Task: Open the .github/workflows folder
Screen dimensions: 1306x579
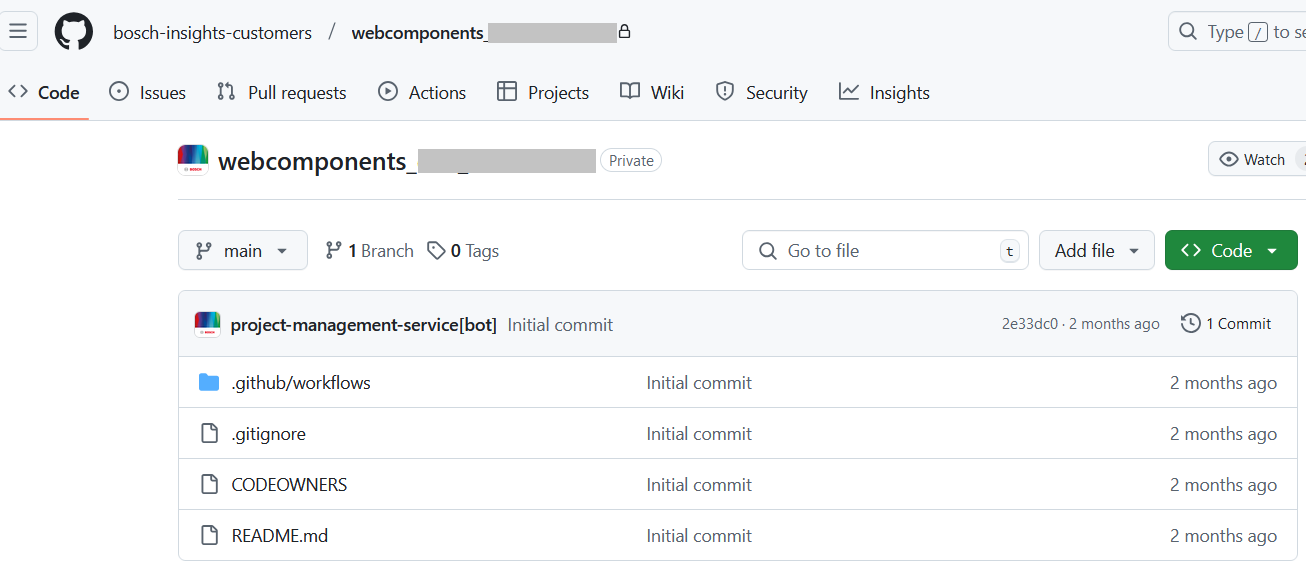Action: [300, 383]
